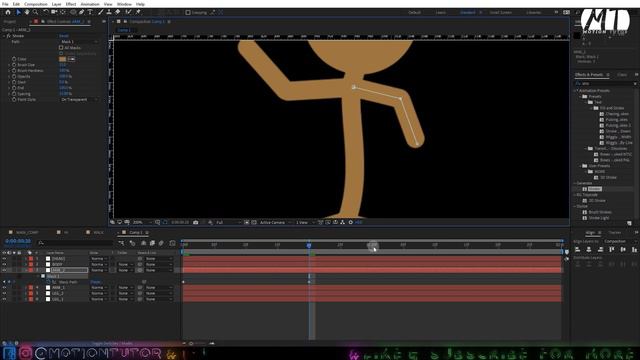Hide the ARM_2 layer with its eye icon
This screenshot has height=360, width=640.
tap(4, 270)
